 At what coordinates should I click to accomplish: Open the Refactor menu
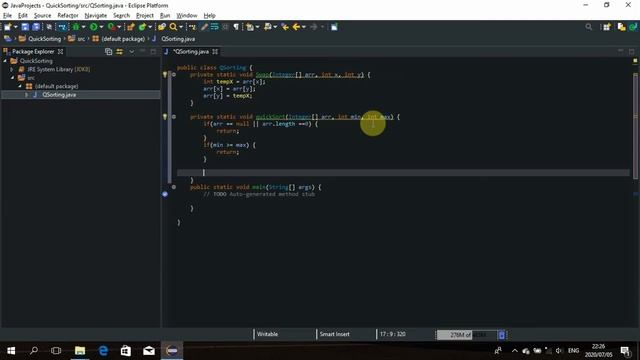click(x=68, y=16)
